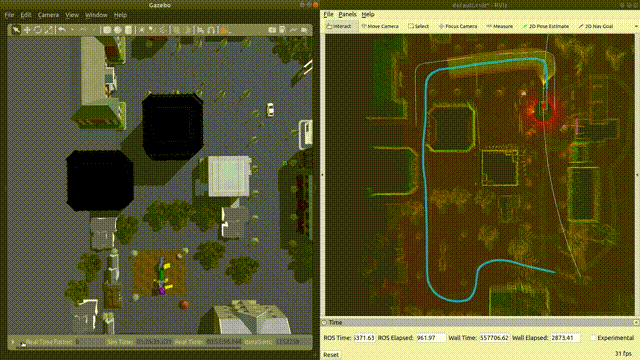
Task: Open RViz File menu
Action: 328,14
